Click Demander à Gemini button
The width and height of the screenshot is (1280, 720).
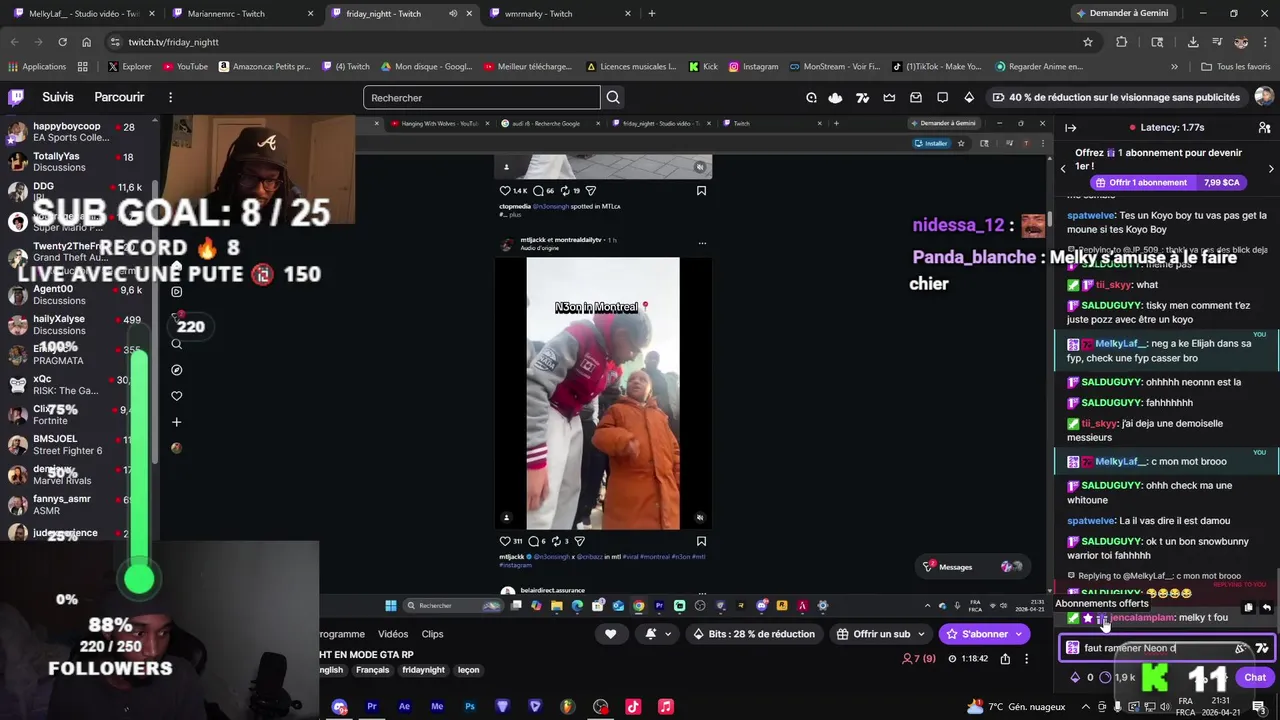click(x=1121, y=14)
